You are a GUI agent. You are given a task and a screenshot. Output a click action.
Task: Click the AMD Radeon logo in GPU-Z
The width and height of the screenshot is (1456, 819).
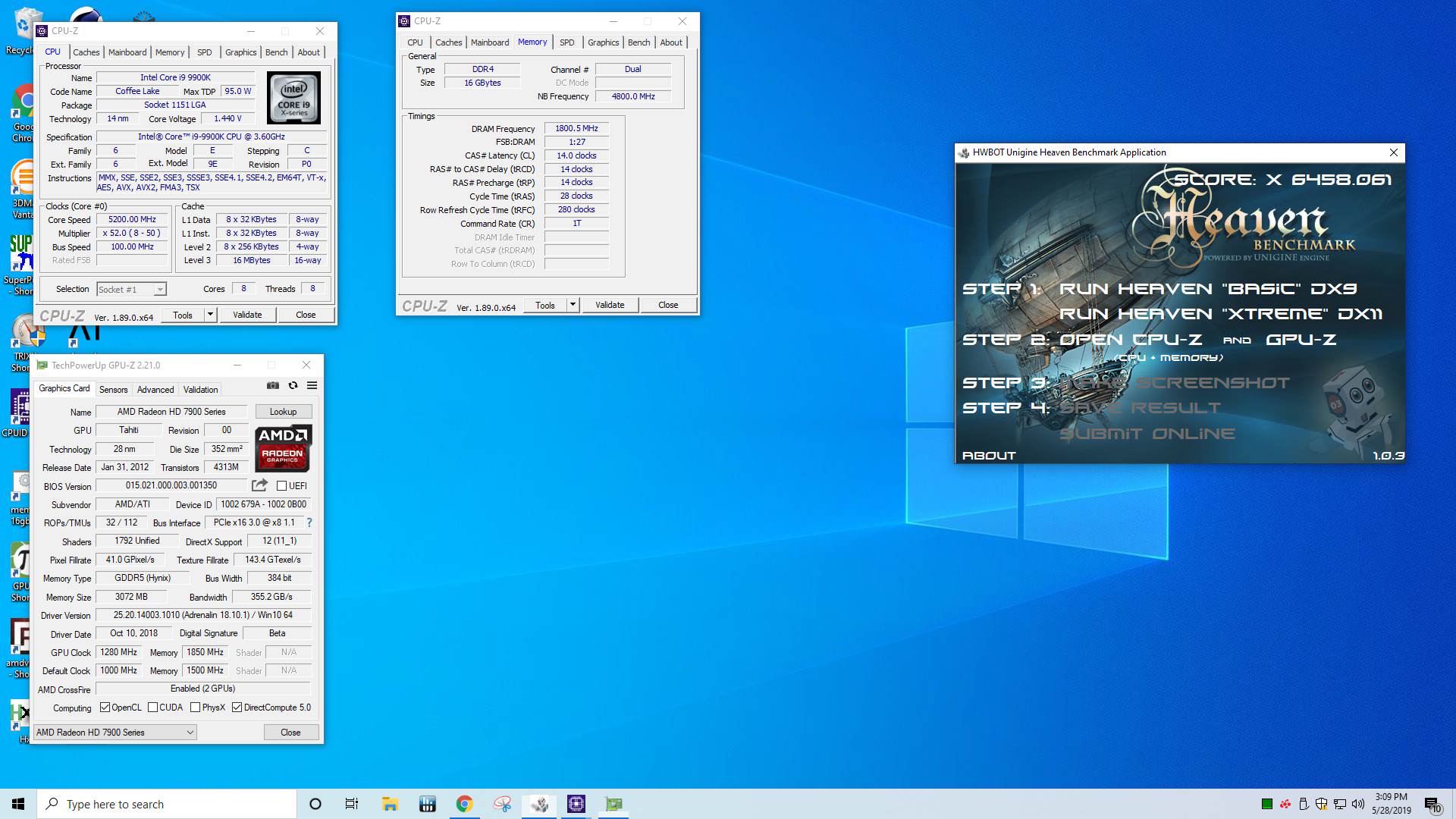click(283, 448)
